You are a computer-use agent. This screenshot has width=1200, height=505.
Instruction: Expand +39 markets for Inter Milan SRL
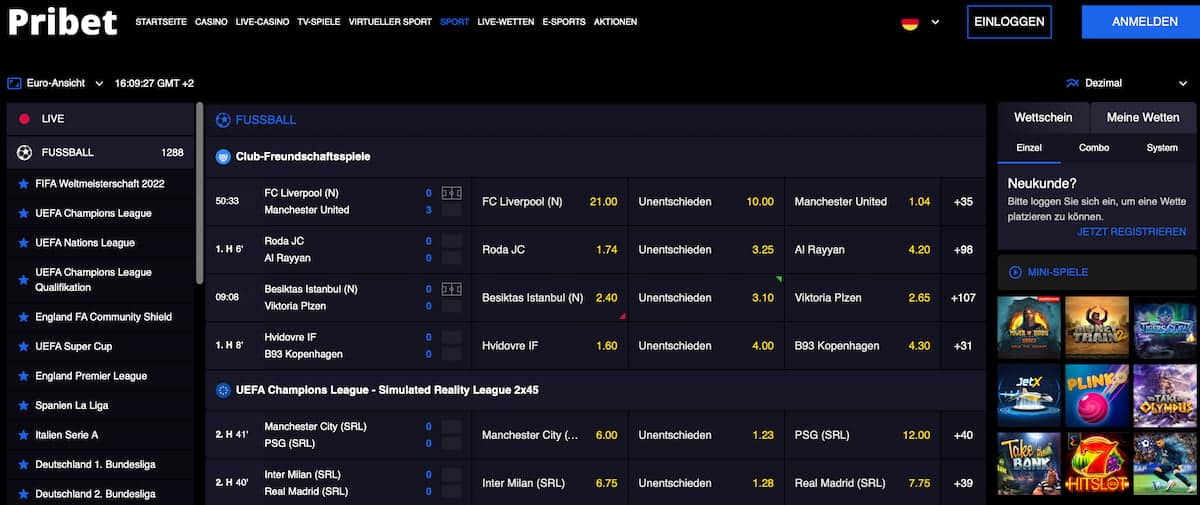[x=964, y=484]
